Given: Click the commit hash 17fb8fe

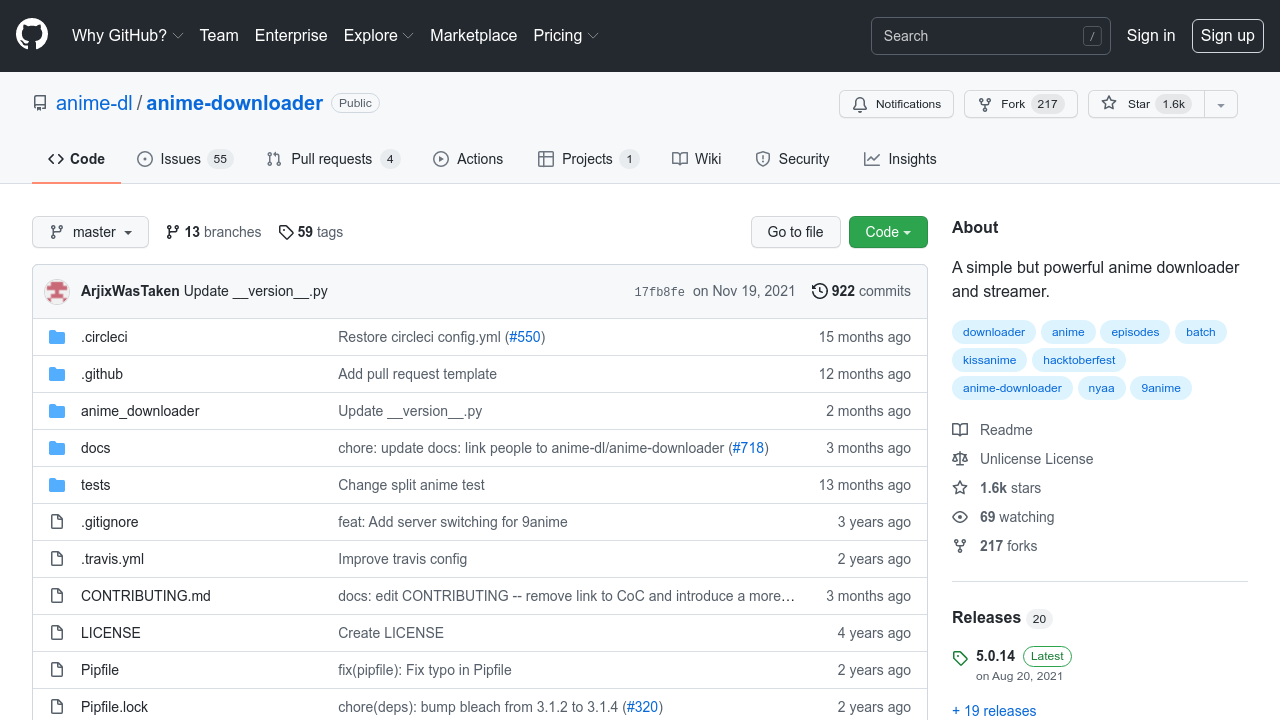Looking at the screenshot, I should click(x=659, y=292).
